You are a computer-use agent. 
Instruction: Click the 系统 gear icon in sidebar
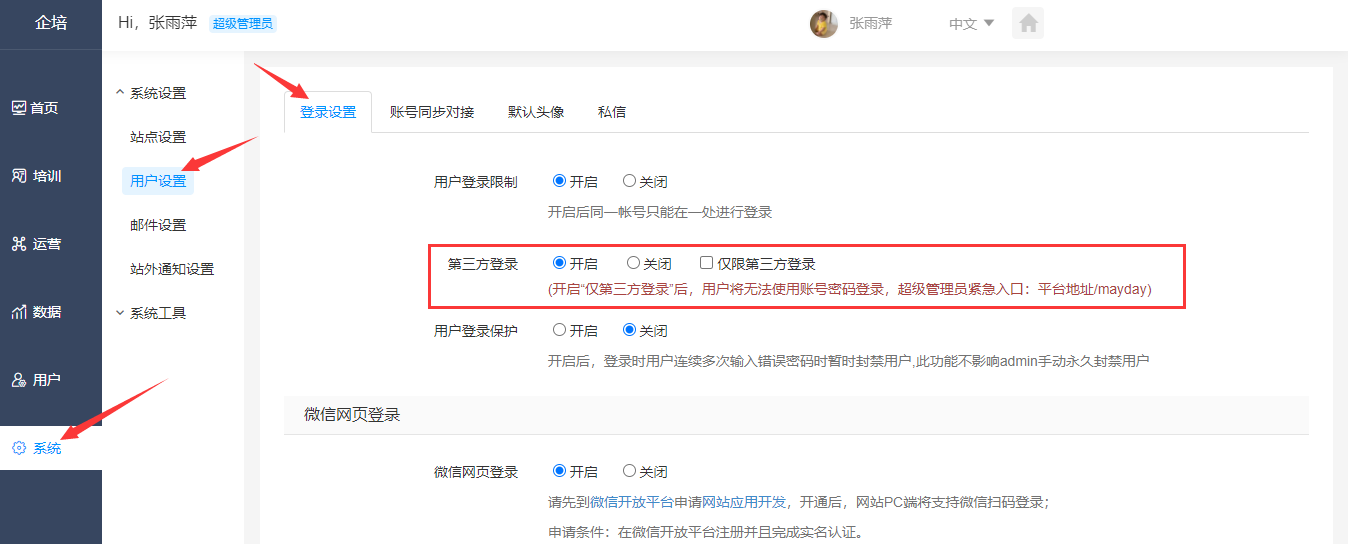point(19,448)
